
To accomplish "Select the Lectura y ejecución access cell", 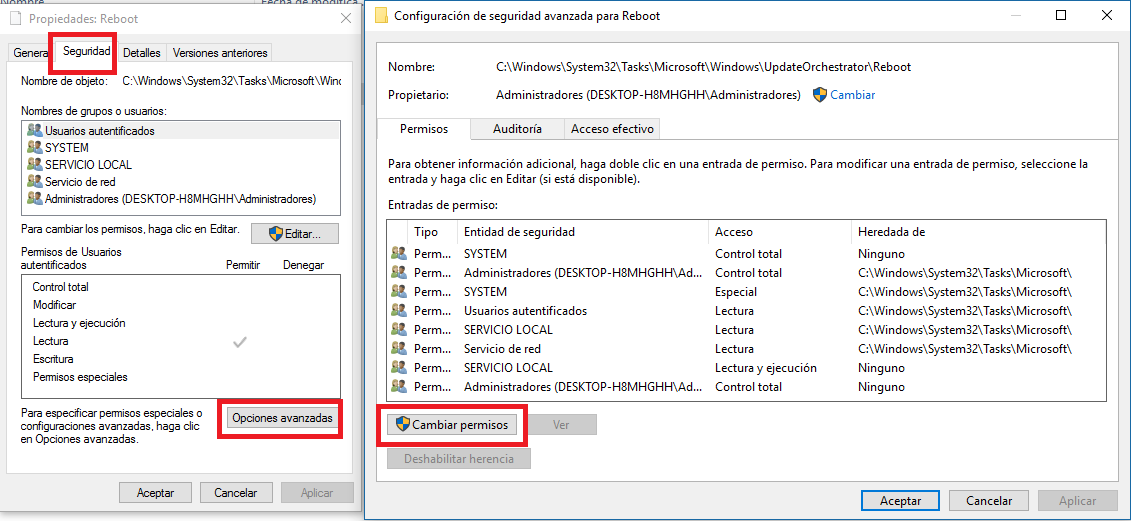I will (x=766, y=368).
